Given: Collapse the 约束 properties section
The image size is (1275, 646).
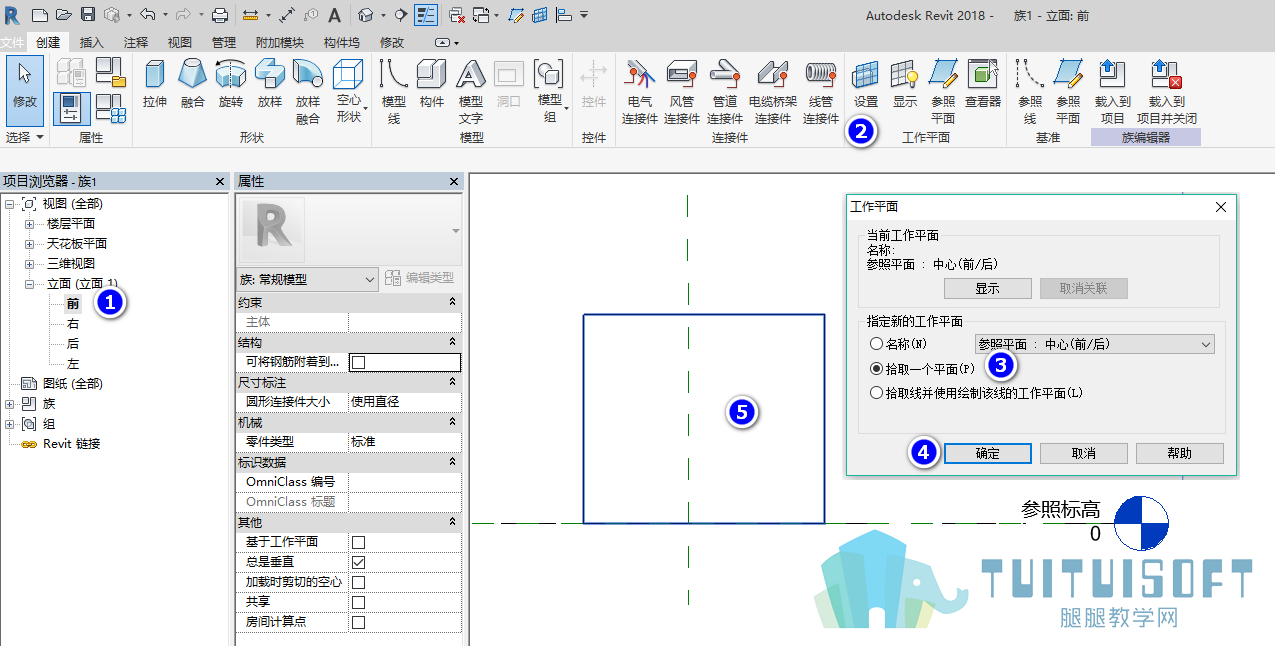Looking at the screenshot, I should tap(452, 302).
